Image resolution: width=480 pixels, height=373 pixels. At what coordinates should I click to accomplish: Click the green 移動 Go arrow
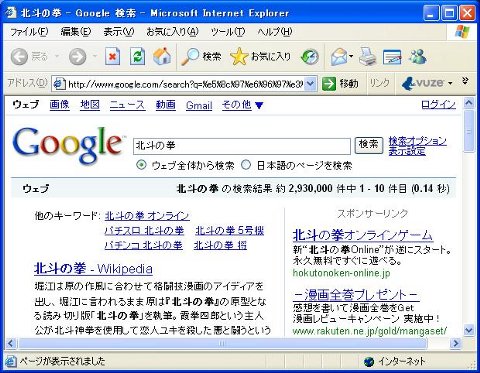click(x=329, y=83)
